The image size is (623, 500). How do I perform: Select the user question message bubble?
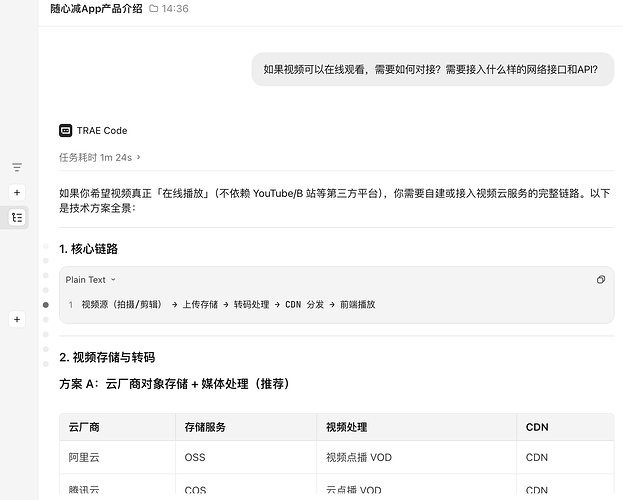pos(433,69)
